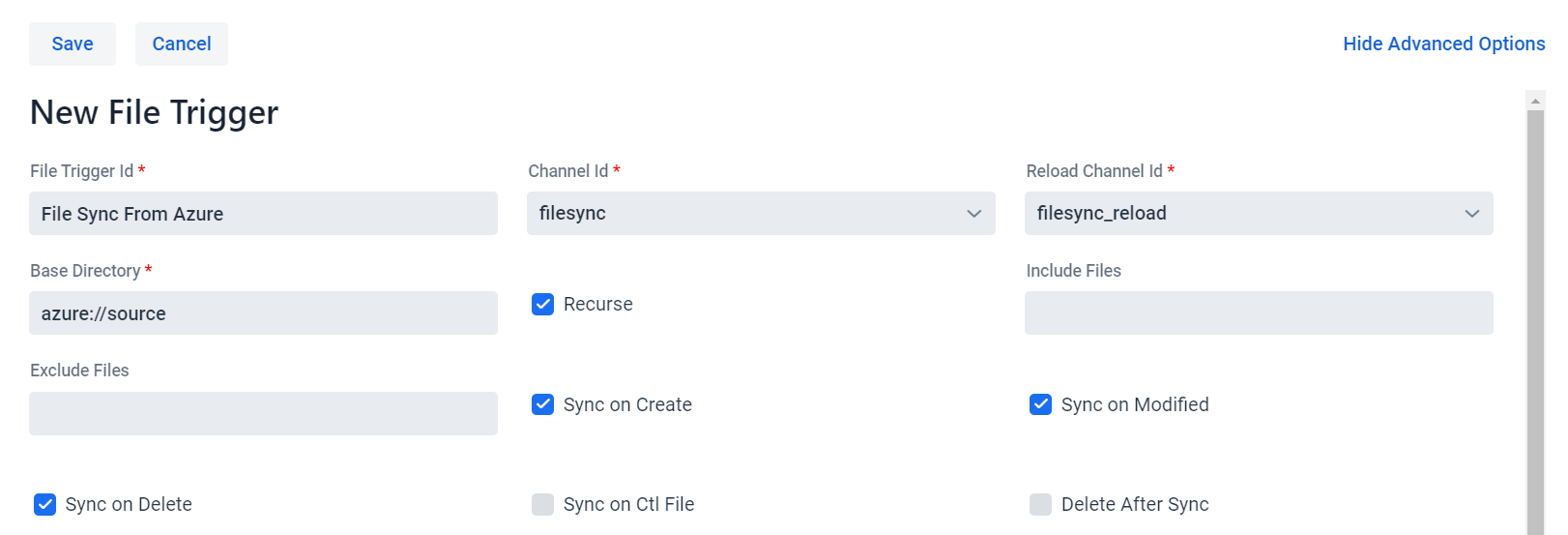
Task: Click the scrollbar up arrow
Action: tap(1535, 101)
